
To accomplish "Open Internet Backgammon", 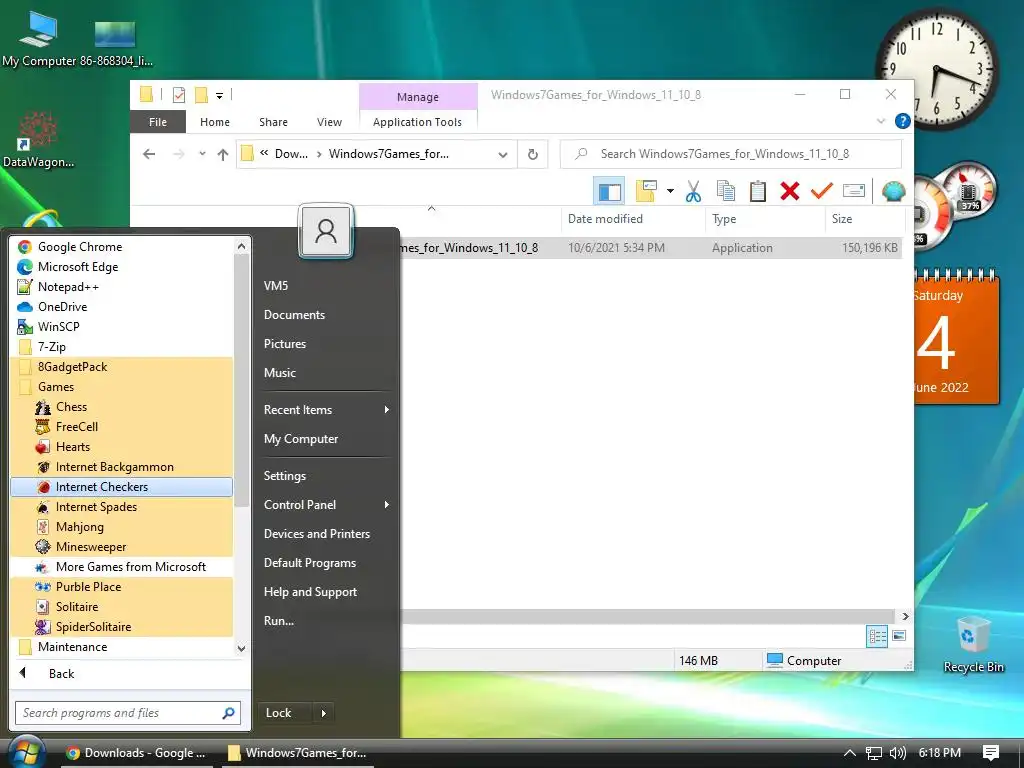I will 121,467.
